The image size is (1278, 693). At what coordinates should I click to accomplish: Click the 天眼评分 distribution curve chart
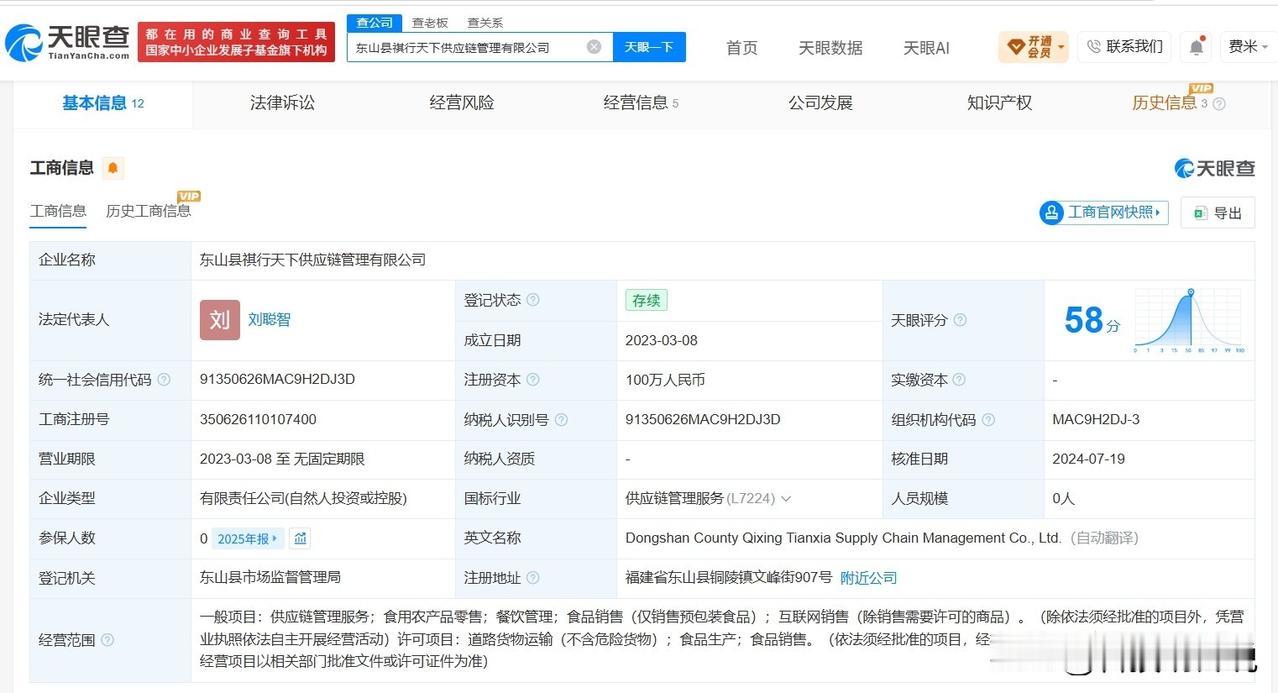pyautogui.click(x=1189, y=320)
